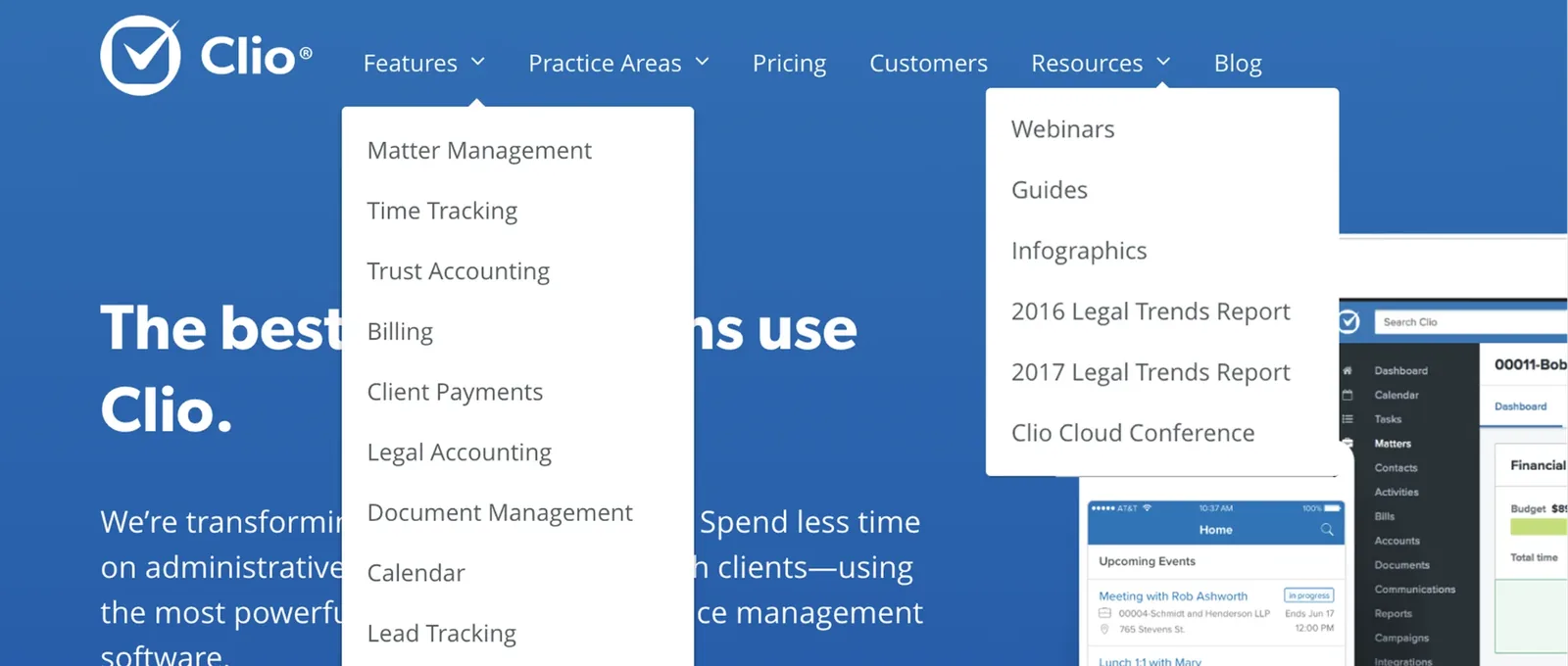Click Contacts in the preview sidebar
The width and height of the screenshot is (1568, 666).
tap(1396, 468)
